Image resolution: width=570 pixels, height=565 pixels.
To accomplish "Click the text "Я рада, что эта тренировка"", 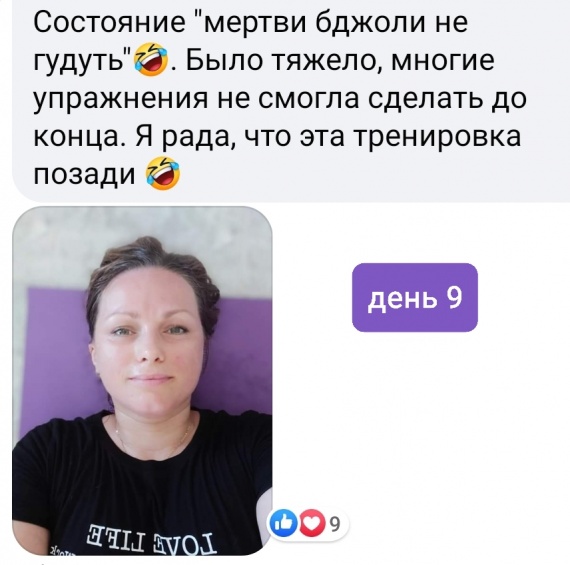I will [328, 137].
